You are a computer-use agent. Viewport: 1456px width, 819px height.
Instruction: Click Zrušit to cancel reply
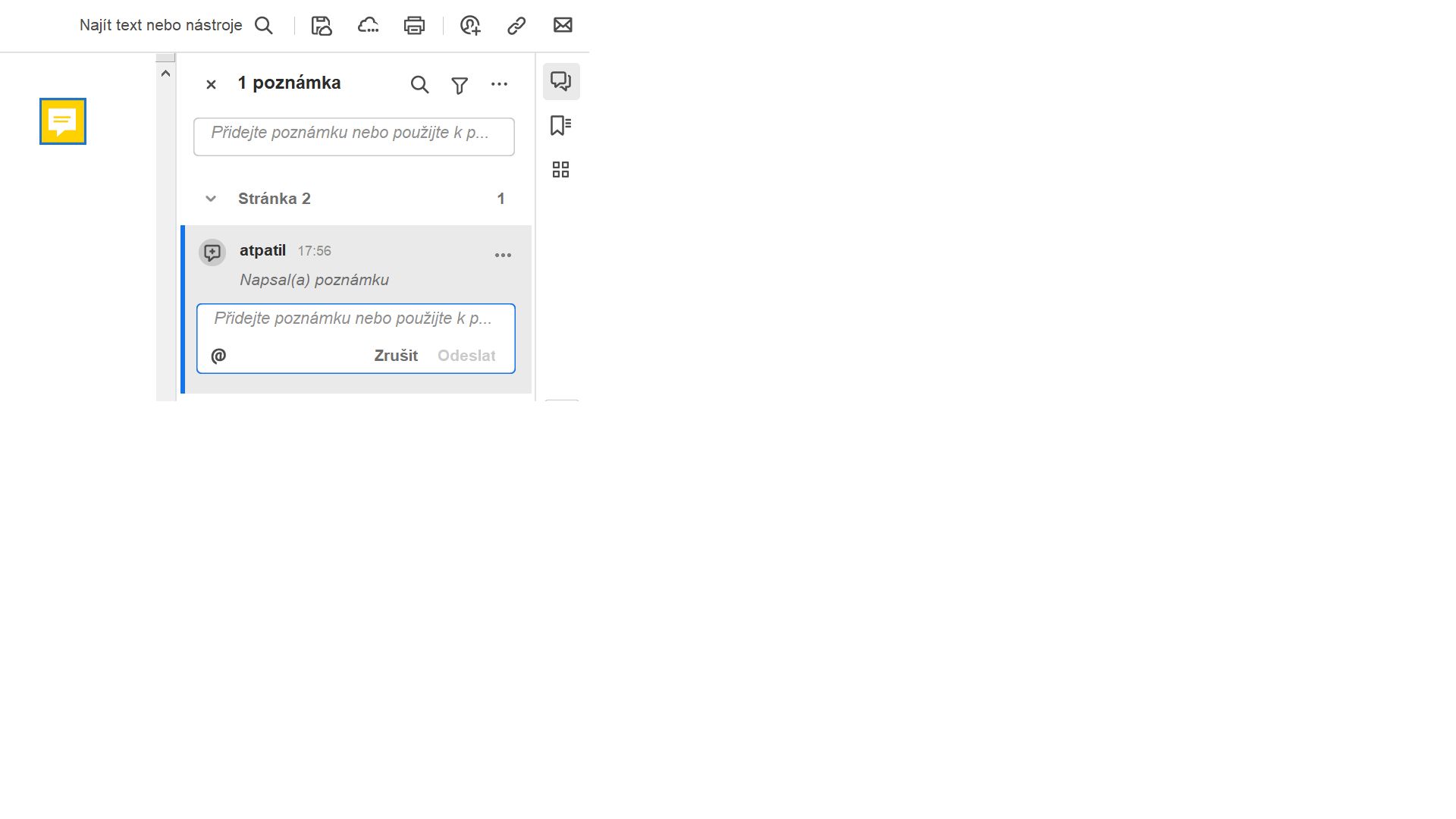396,356
